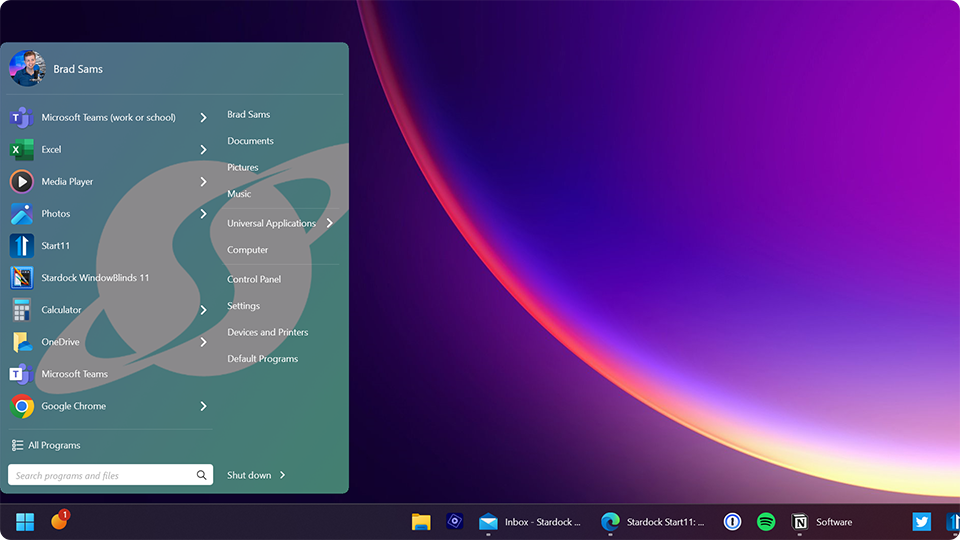Expand the Google Chrome jump list arrow
The height and width of the screenshot is (540, 960).
(203, 406)
